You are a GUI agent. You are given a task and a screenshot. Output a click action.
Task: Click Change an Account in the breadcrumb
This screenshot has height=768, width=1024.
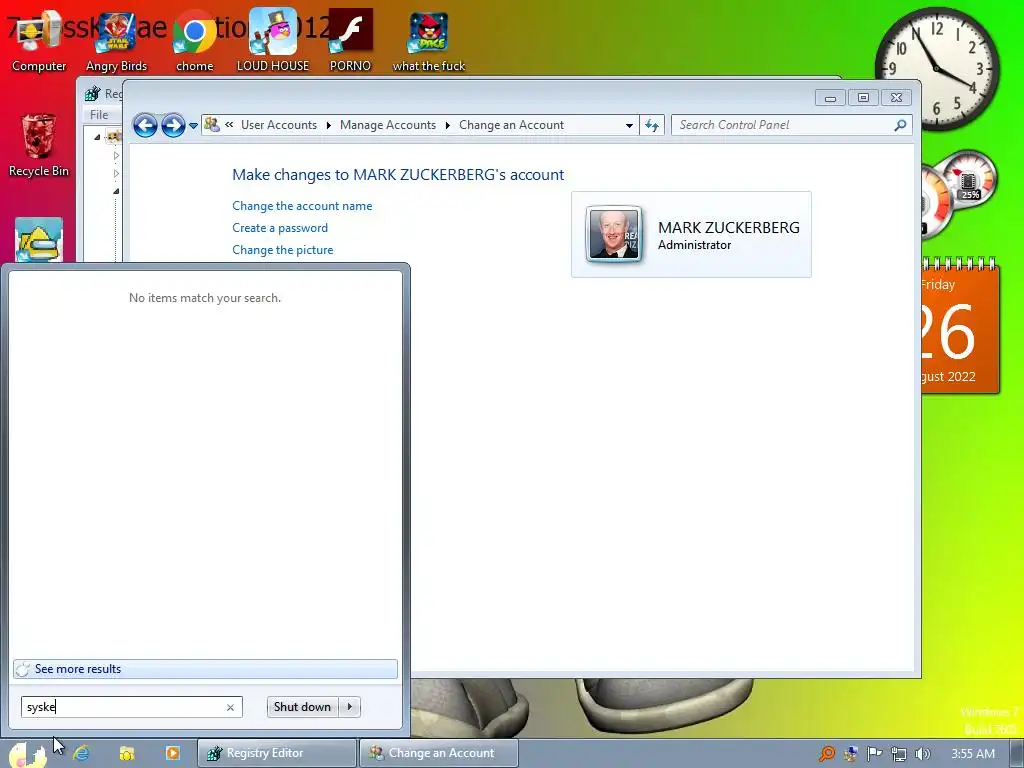[511, 125]
